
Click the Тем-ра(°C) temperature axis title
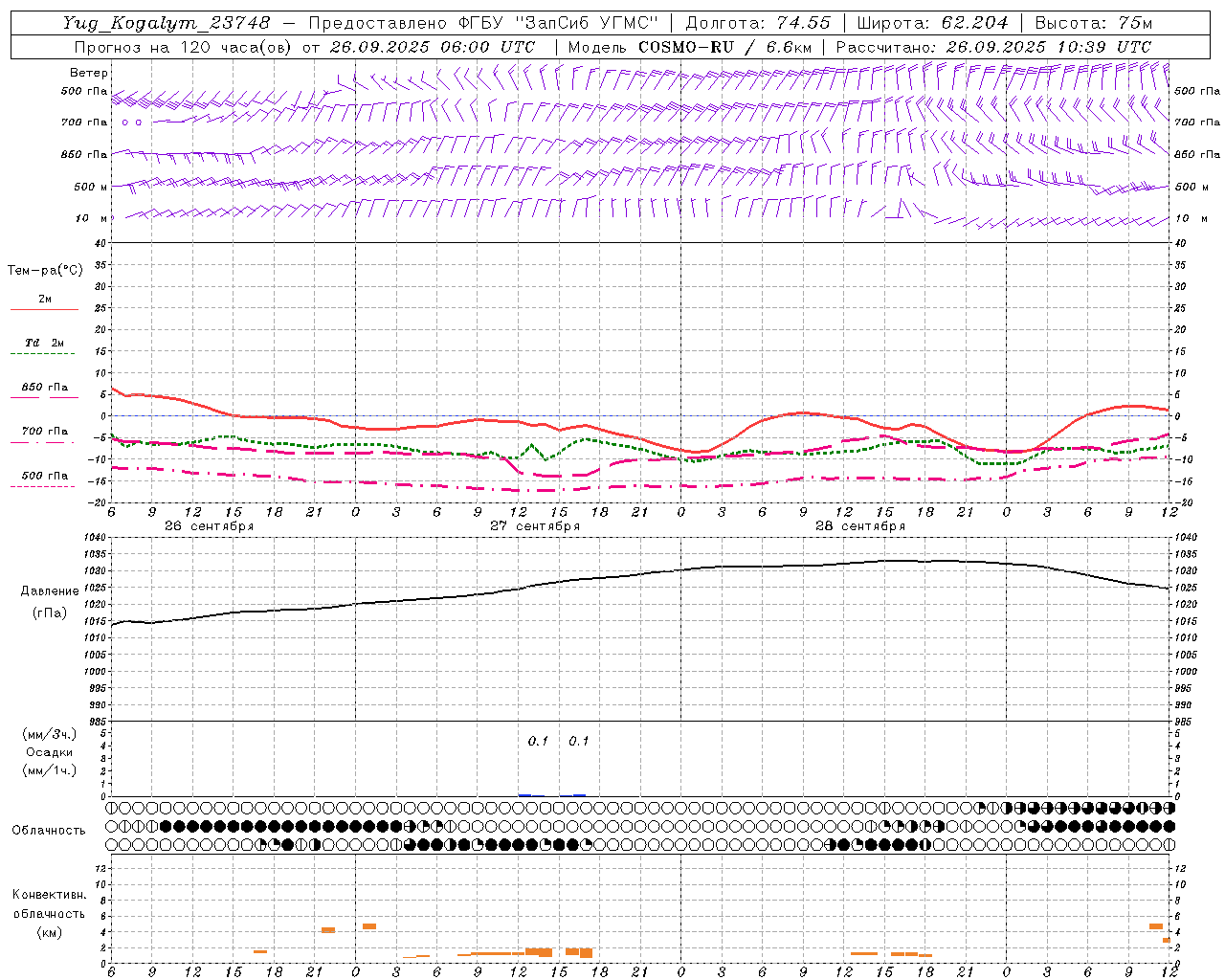click(x=45, y=270)
